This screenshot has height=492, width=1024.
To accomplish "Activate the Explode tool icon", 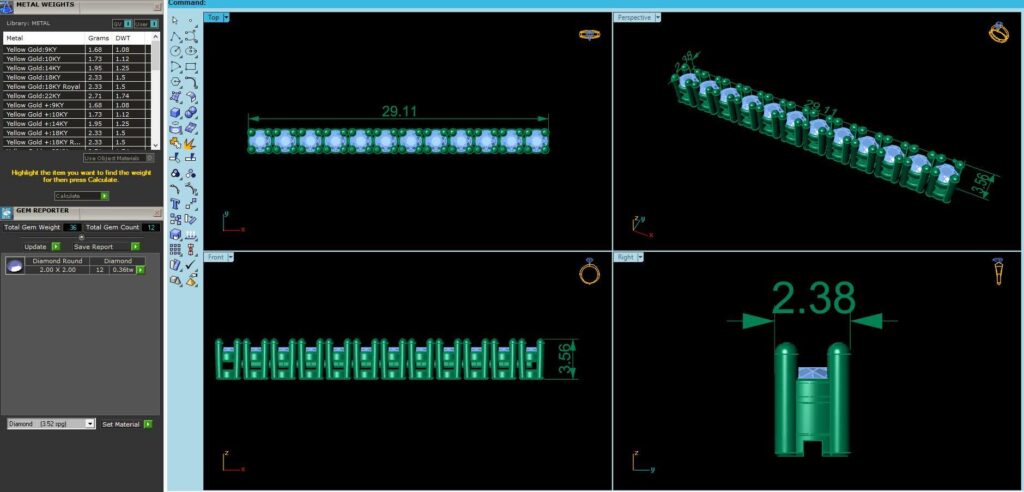I will click(191, 142).
